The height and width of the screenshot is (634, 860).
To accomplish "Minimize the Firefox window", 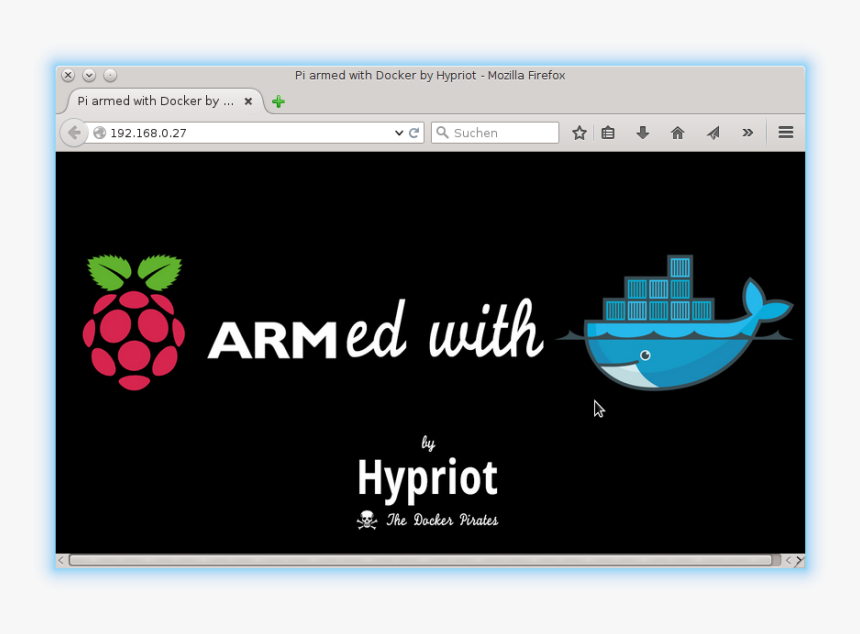I will point(89,75).
